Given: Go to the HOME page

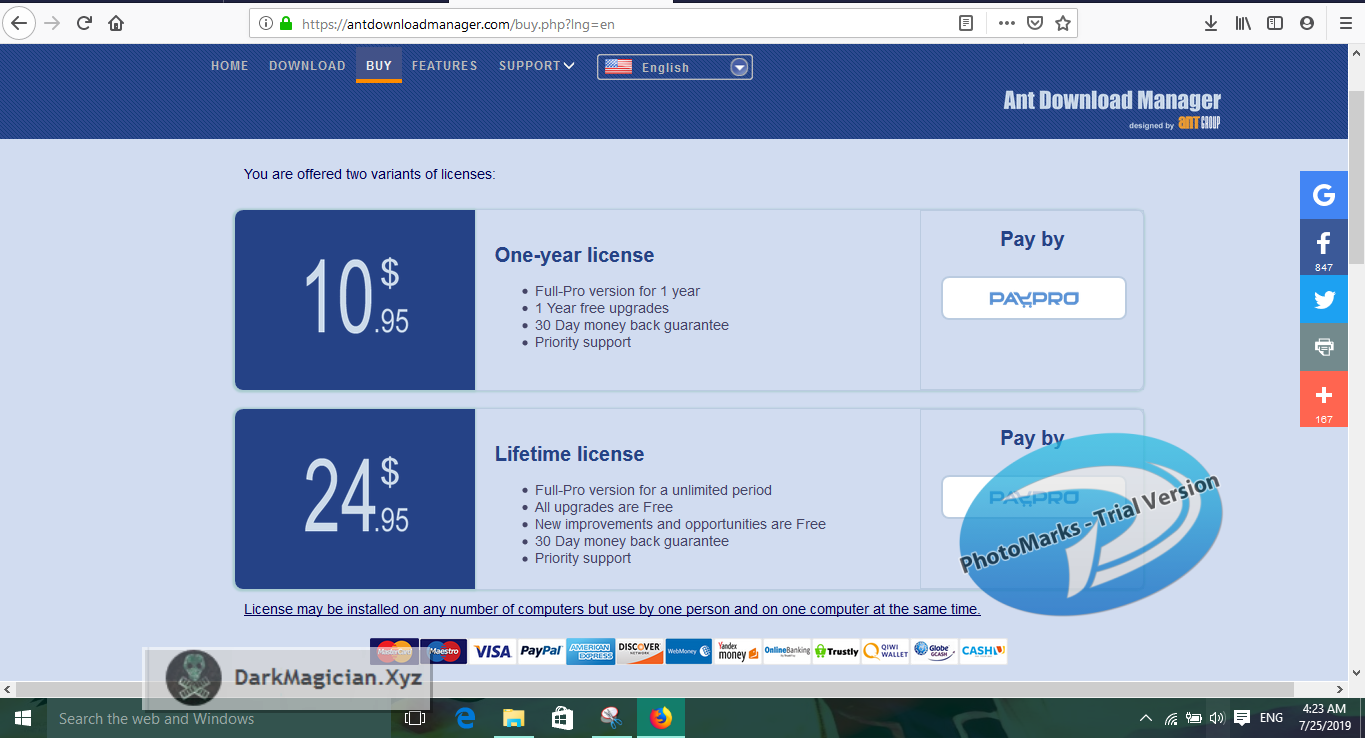Looking at the screenshot, I should click(229, 66).
